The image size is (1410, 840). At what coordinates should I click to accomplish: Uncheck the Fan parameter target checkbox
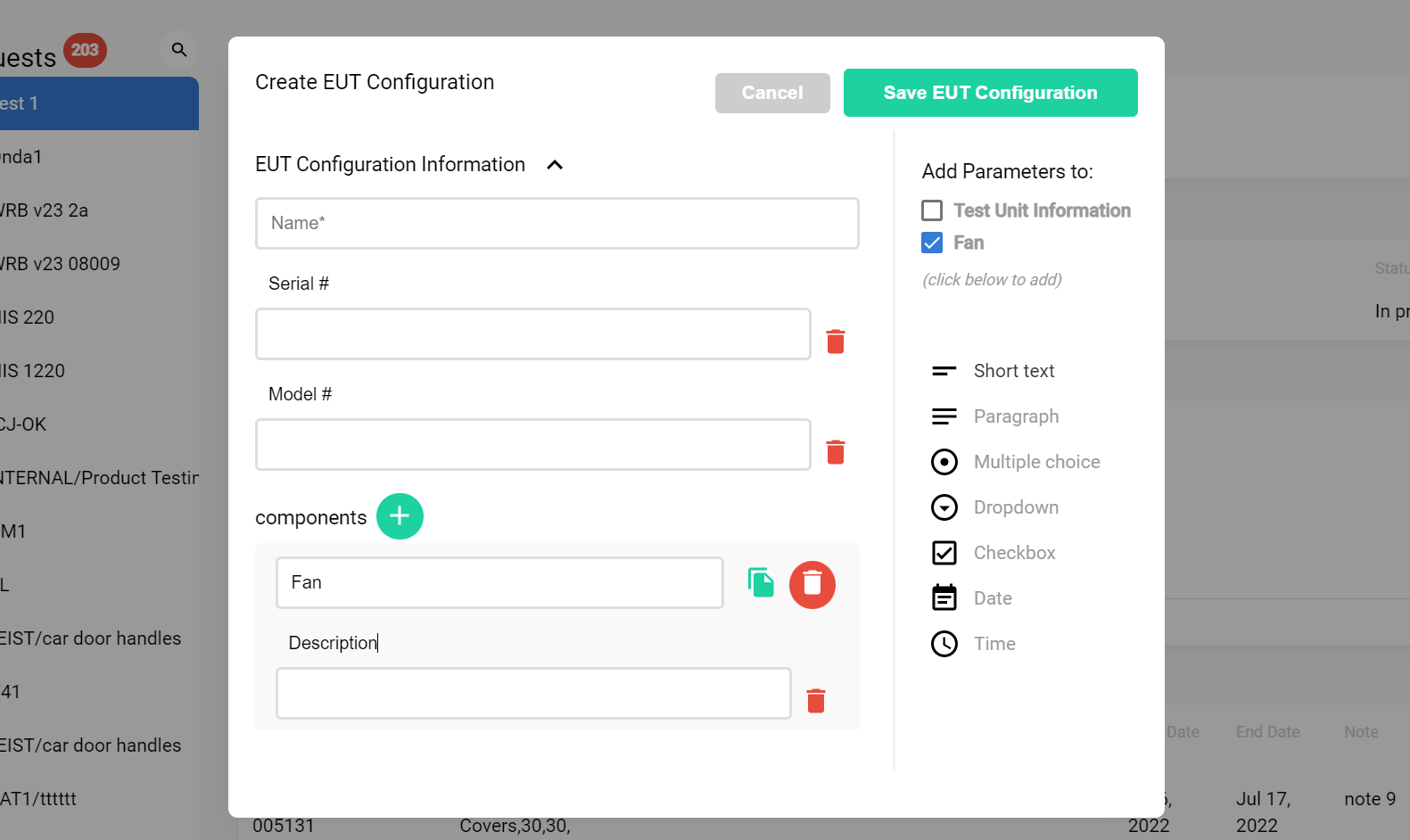tap(932, 243)
